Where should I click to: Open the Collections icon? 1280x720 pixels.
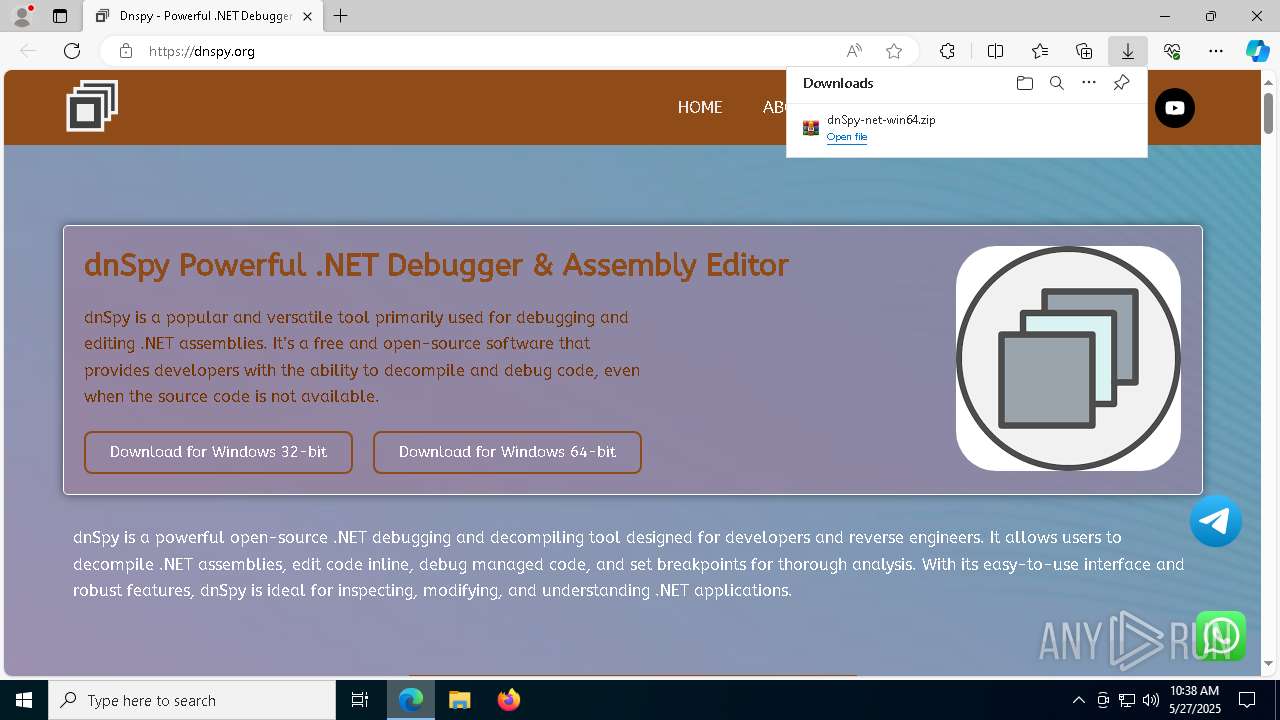pos(1084,51)
